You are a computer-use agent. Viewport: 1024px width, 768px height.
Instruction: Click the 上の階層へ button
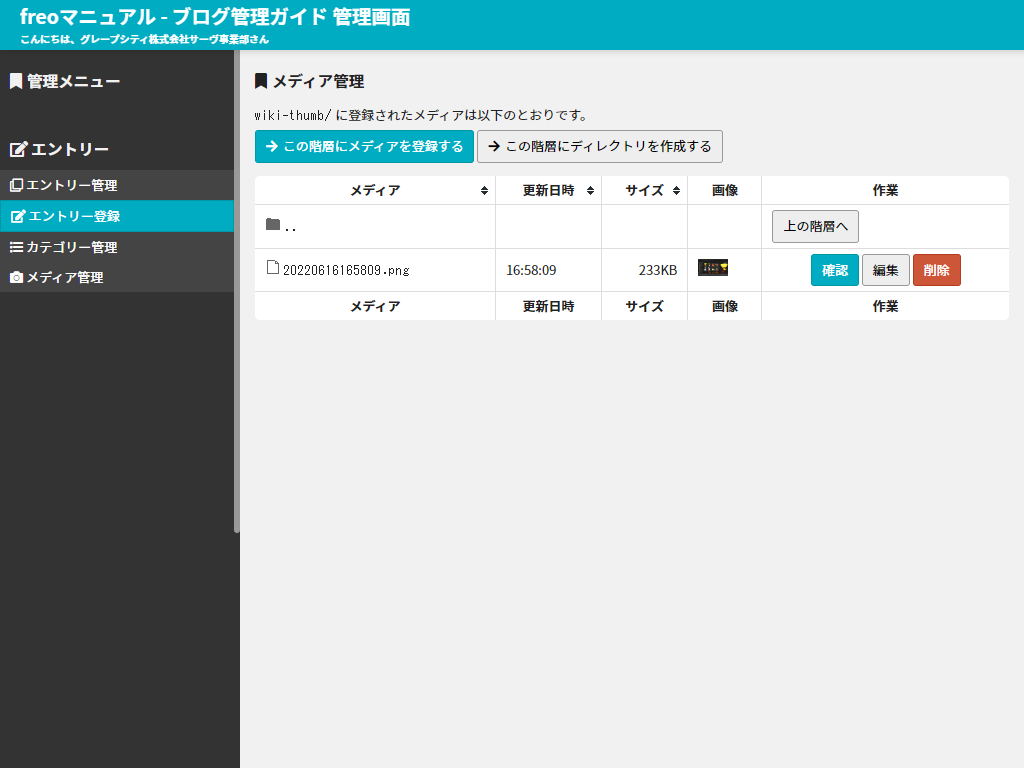(815, 227)
